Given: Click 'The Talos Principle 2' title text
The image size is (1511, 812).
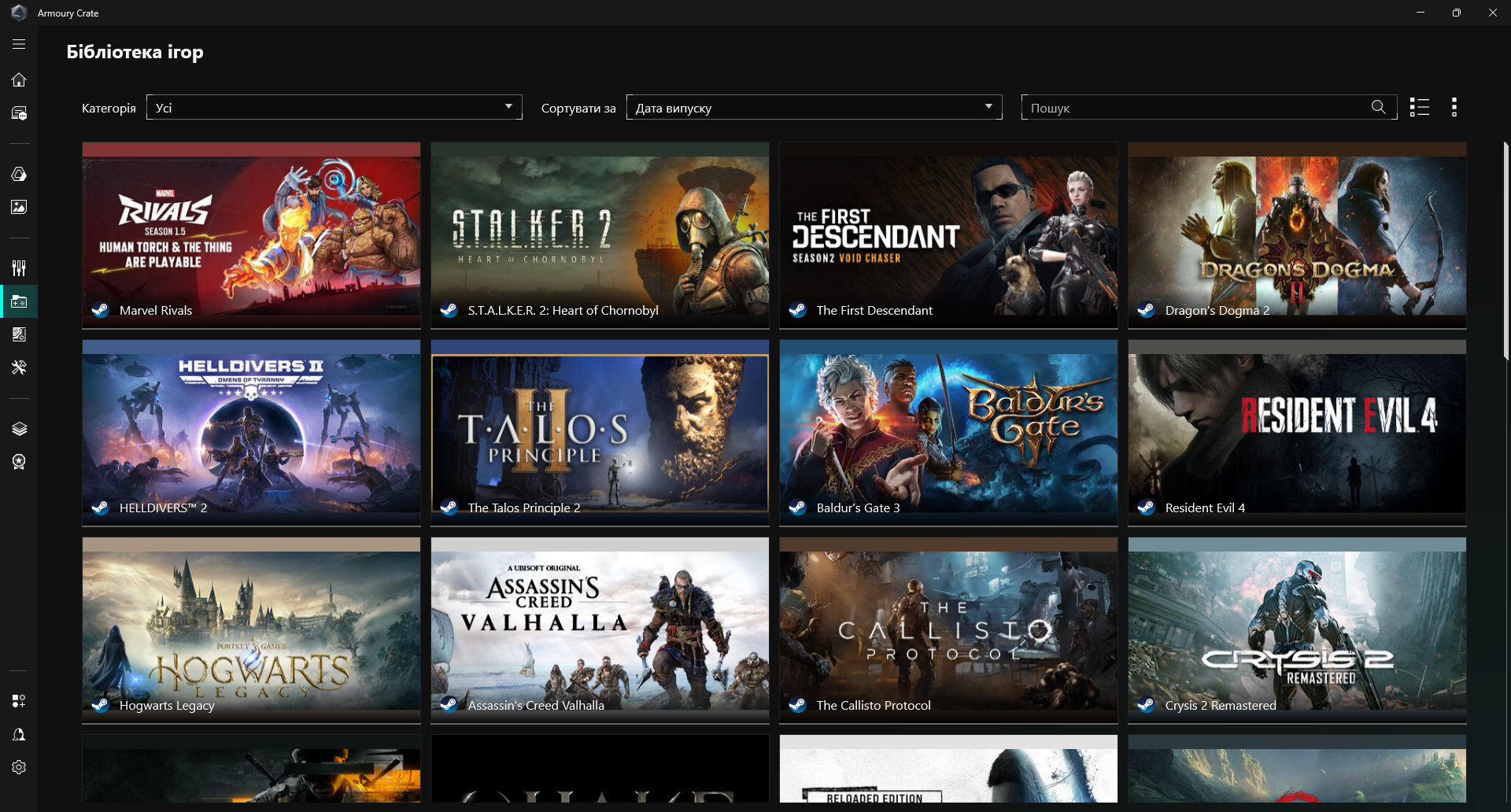Looking at the screenshot, I should click(524, 508).
